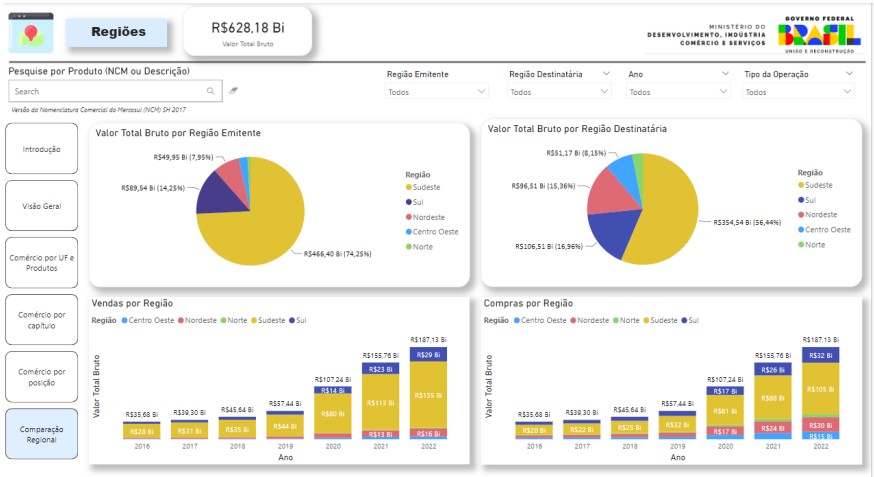Click the Sul legend in Vendas por Região
The image size is (874, 477).
click(300, 320)
